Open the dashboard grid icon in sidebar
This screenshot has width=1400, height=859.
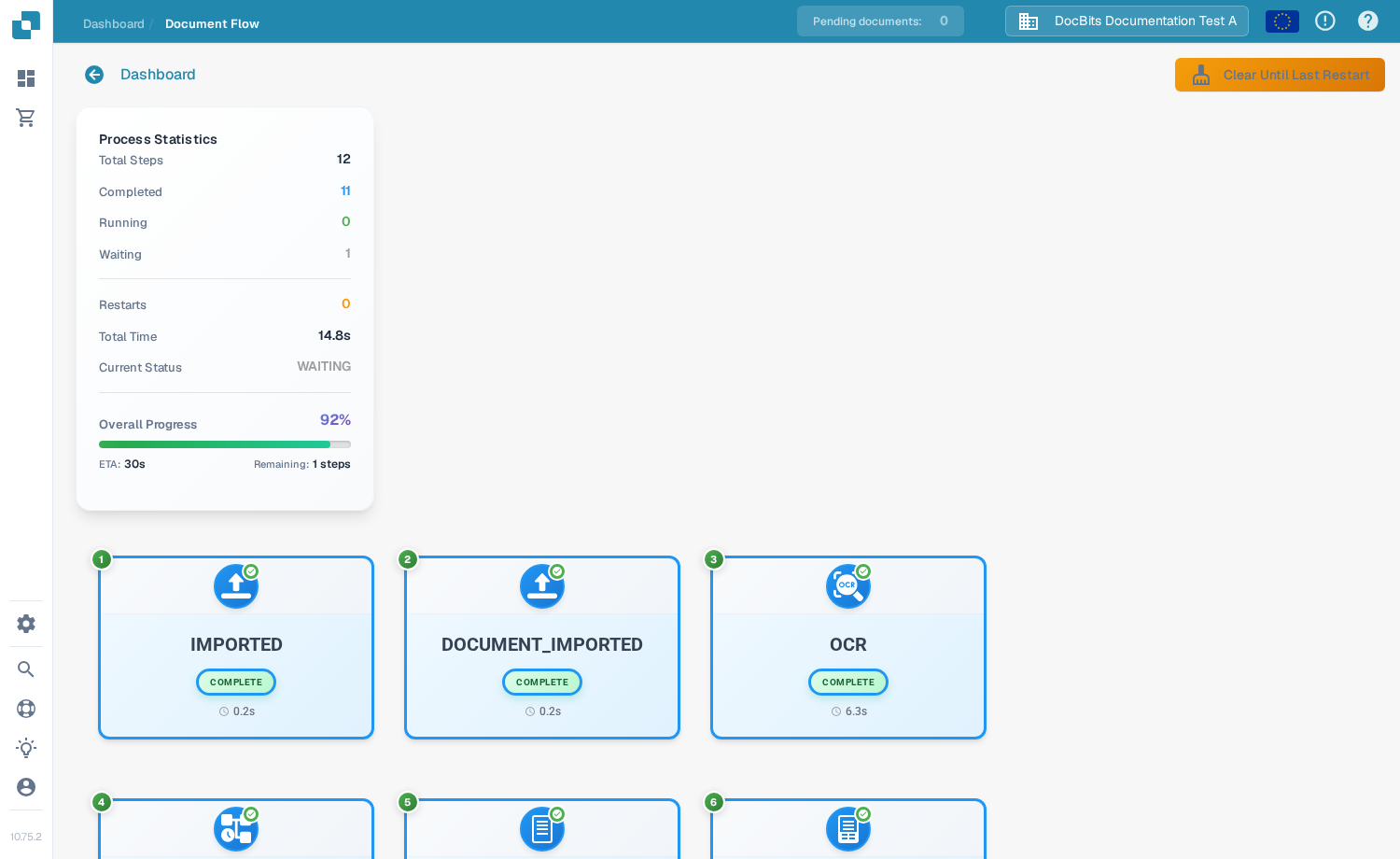point(26,78)
